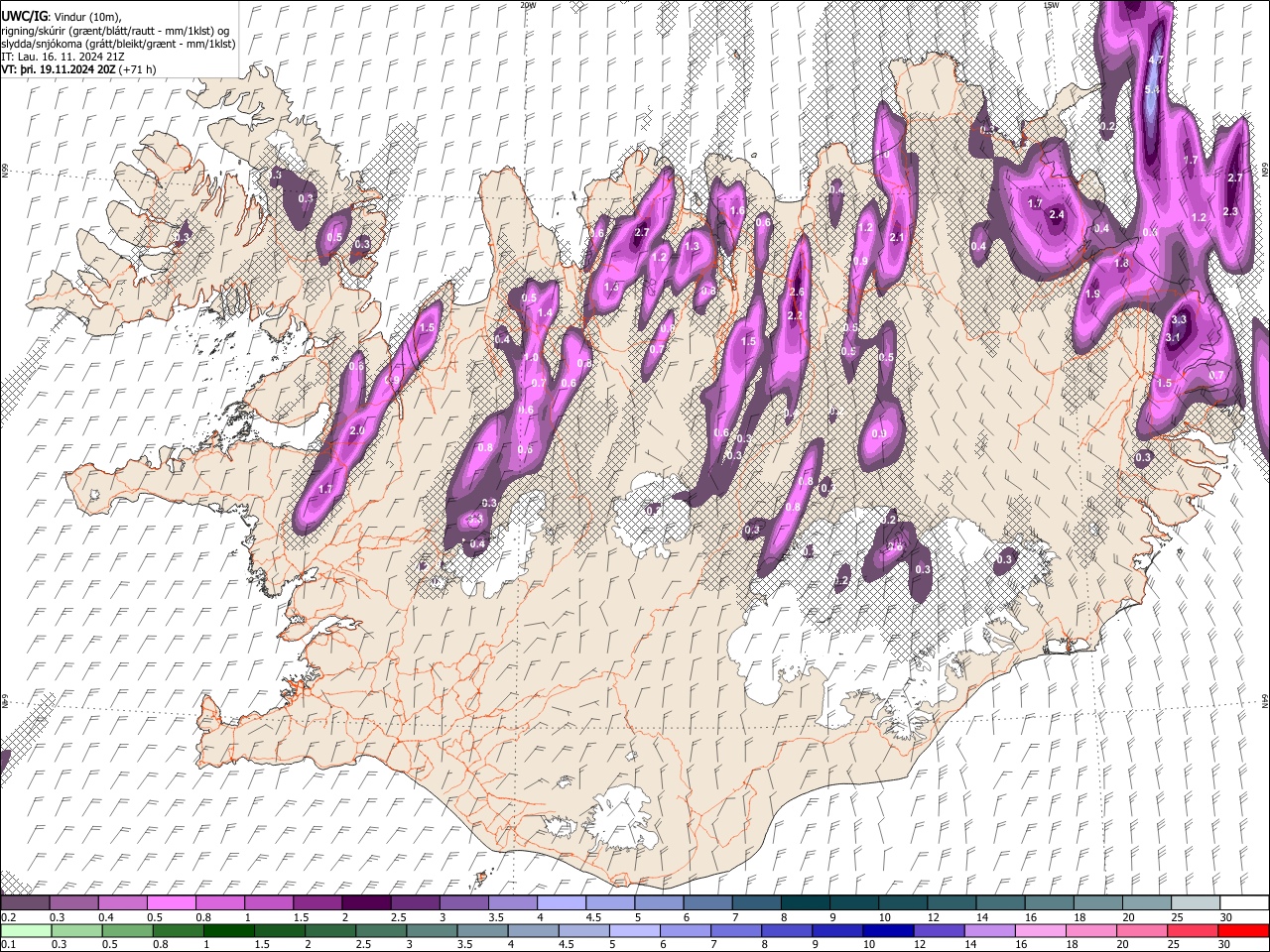Click the 5.4 precipitation value on the map
The image size is (1270, 952).
(1152, 90)
